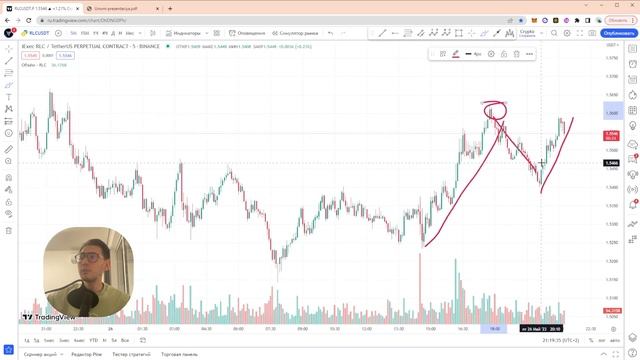
Task: Toggle the lock all drawings icon
Action: 9,202
